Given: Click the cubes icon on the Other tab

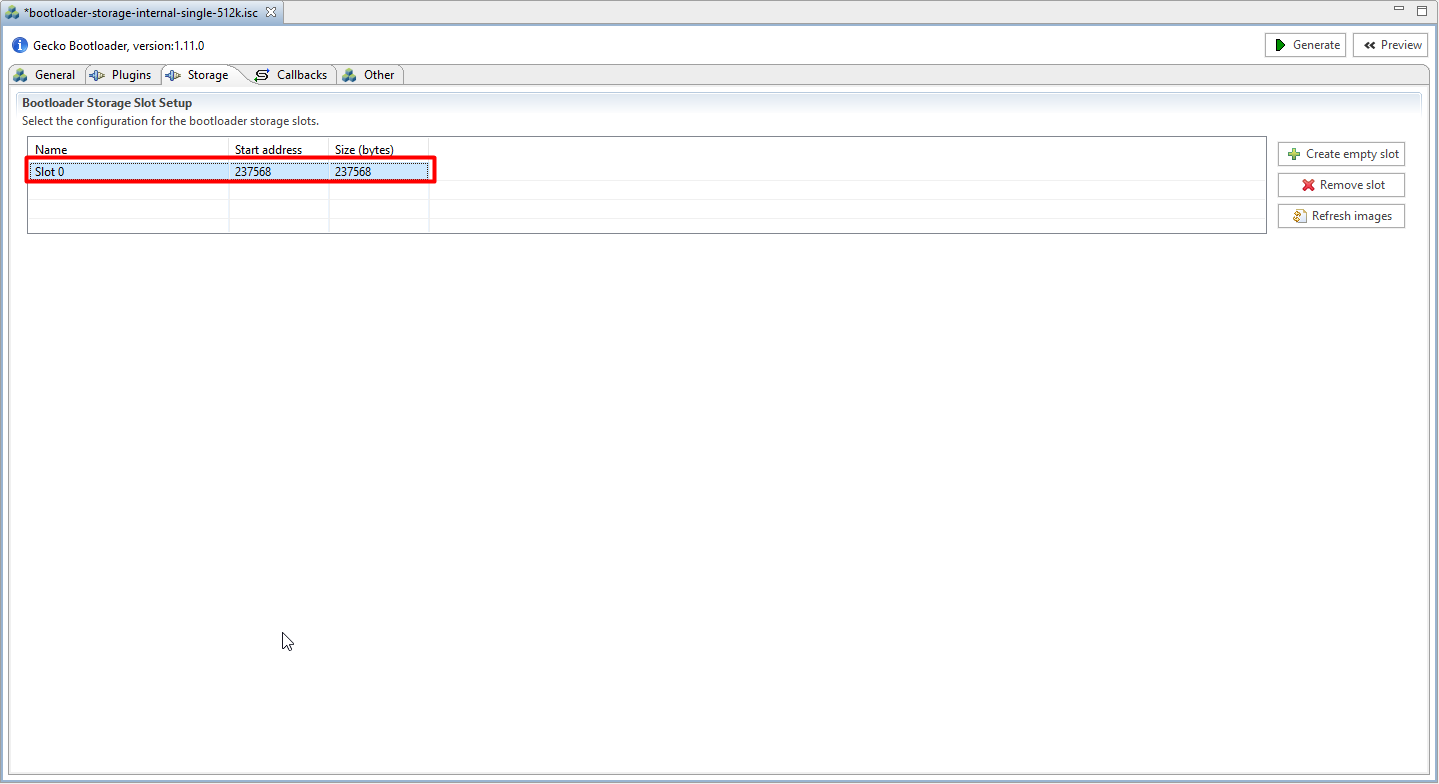Looking at the screenshot, I should click(349, 74).
